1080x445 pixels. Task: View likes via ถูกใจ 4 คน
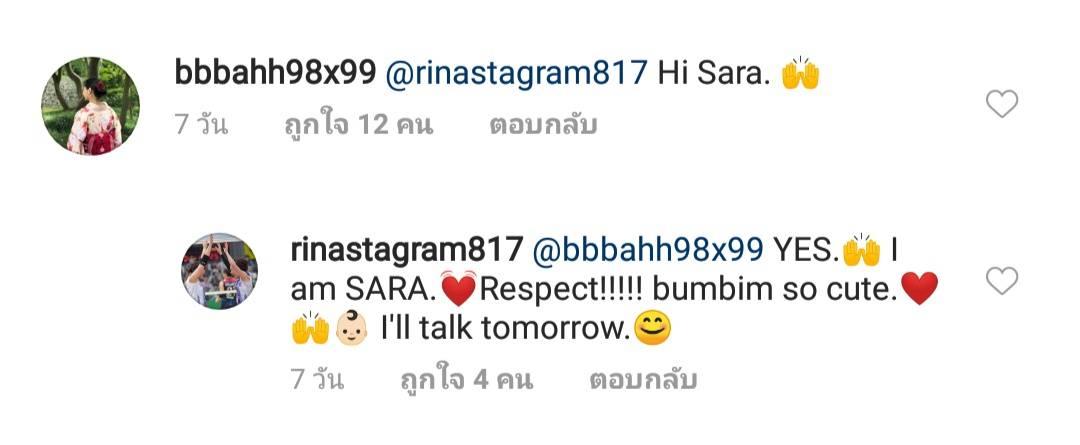466,380
